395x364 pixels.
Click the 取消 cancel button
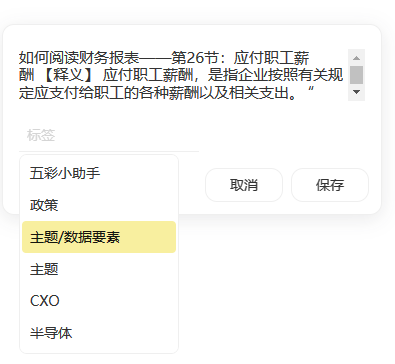coord(244,185)
